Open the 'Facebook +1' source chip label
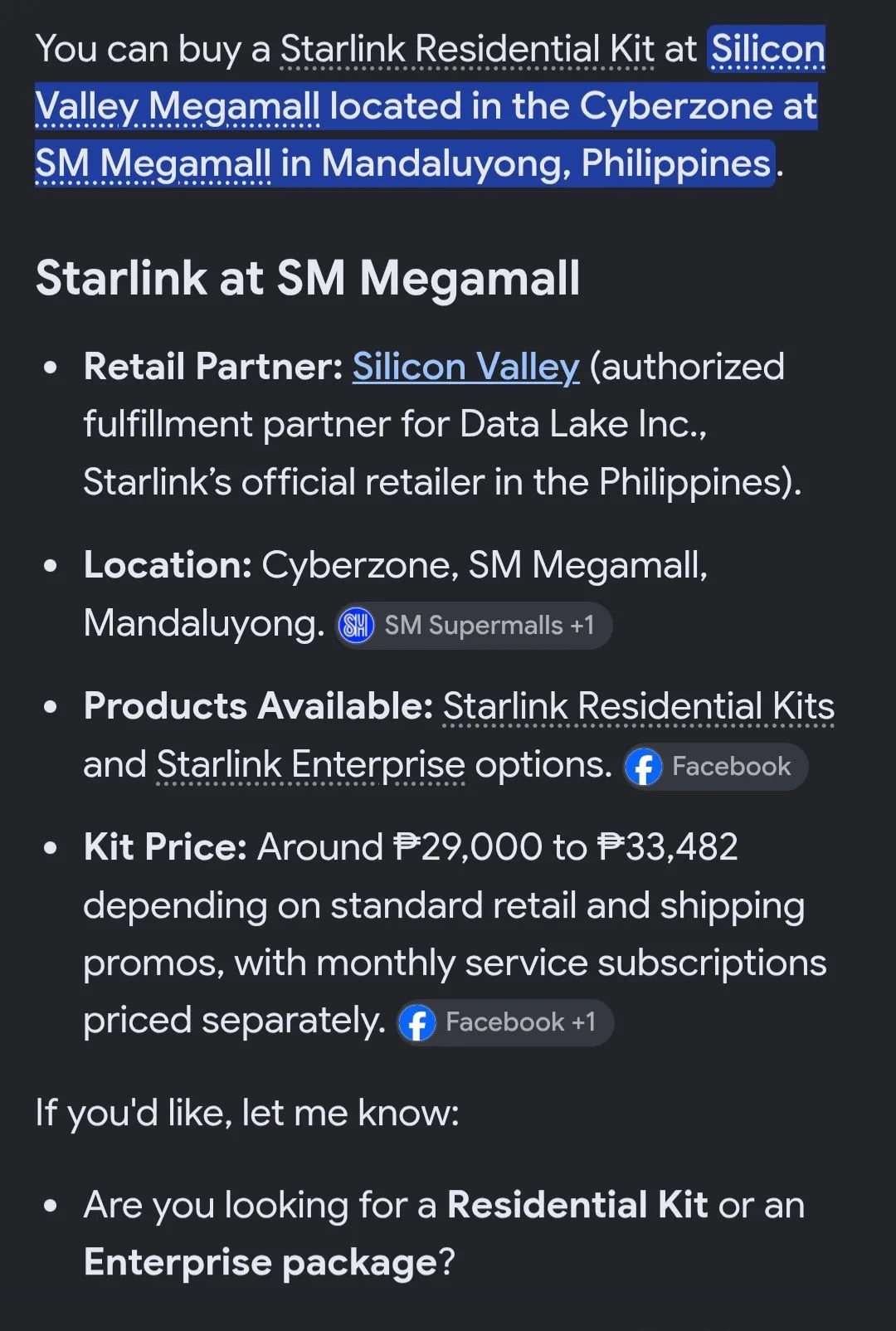896x1331 pixels. pos(520,1022)
